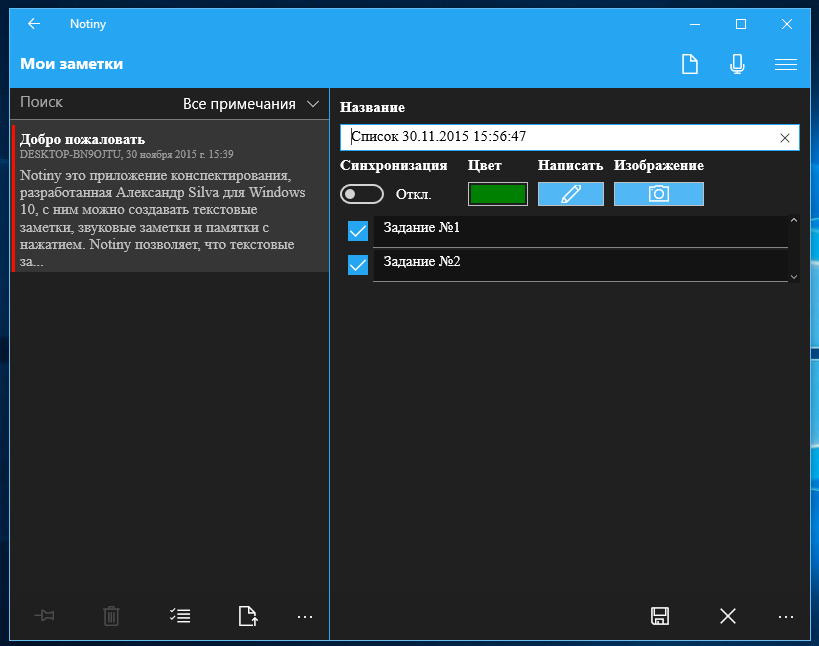Go back with the arrow in title bar
Screen dimensions: 819x646
click(x=34, y=24)
